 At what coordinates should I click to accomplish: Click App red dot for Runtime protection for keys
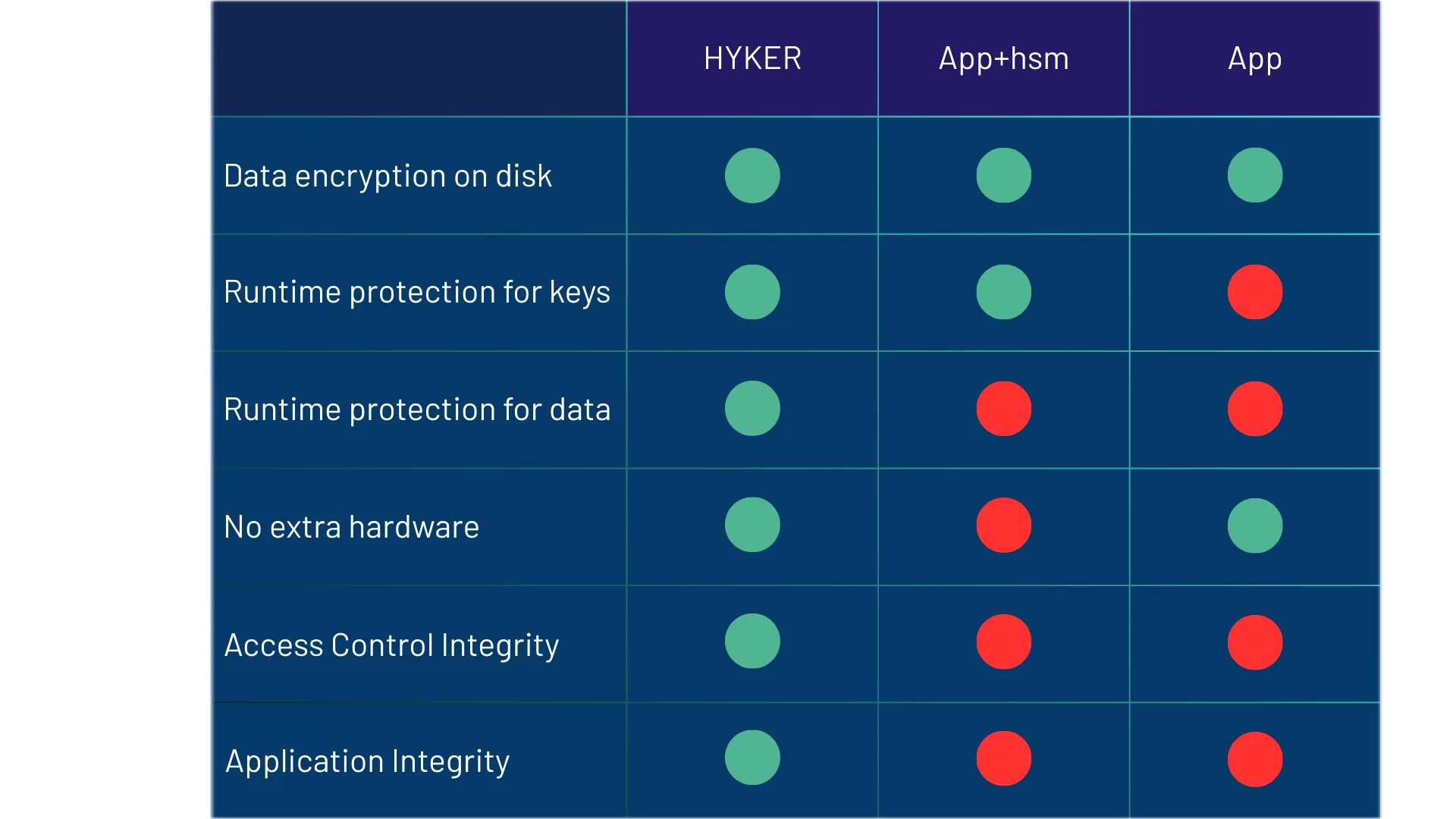[1255, 292]
